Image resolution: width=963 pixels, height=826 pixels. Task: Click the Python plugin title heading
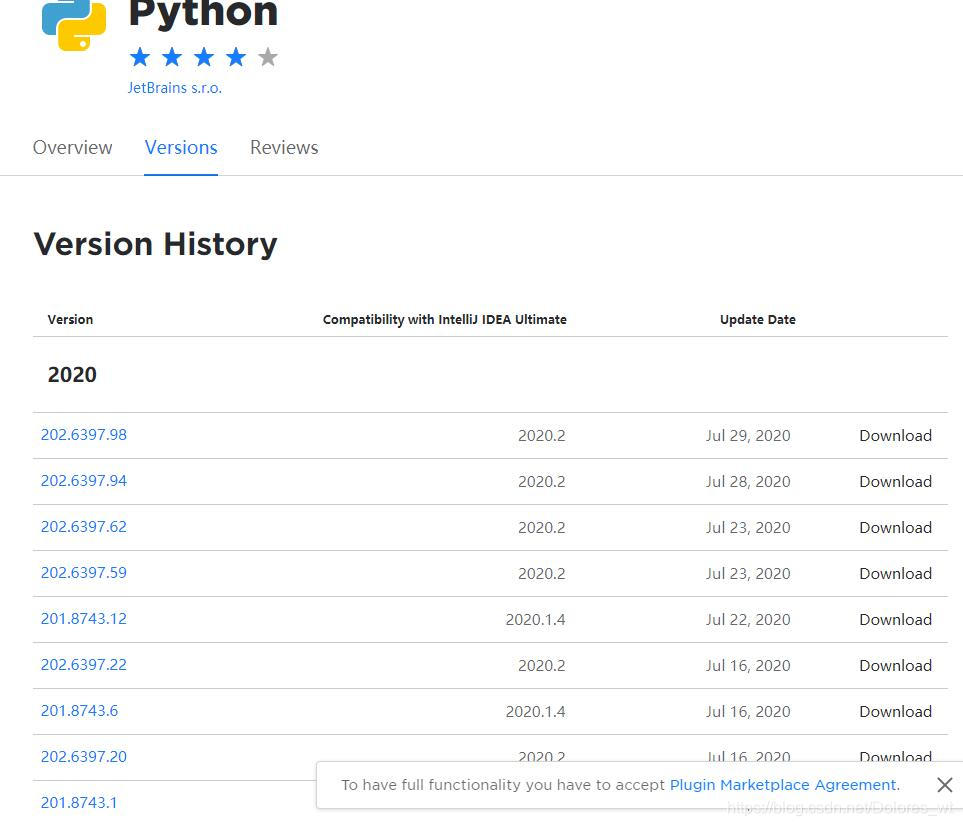203,14
